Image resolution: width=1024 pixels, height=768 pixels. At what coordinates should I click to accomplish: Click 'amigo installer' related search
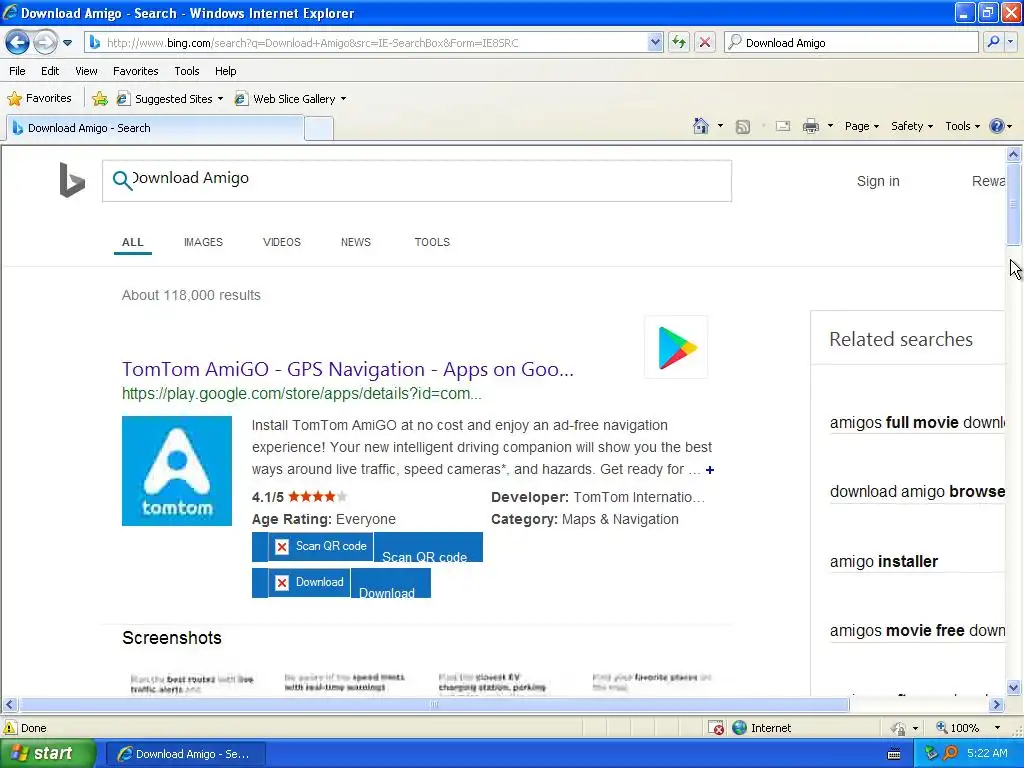coord(884,562)
